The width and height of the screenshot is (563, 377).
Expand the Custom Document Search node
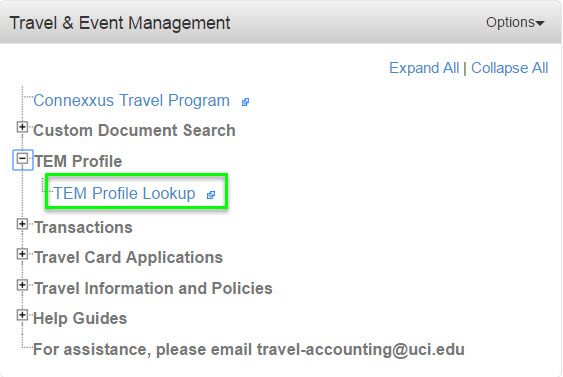tap(22, 127)
